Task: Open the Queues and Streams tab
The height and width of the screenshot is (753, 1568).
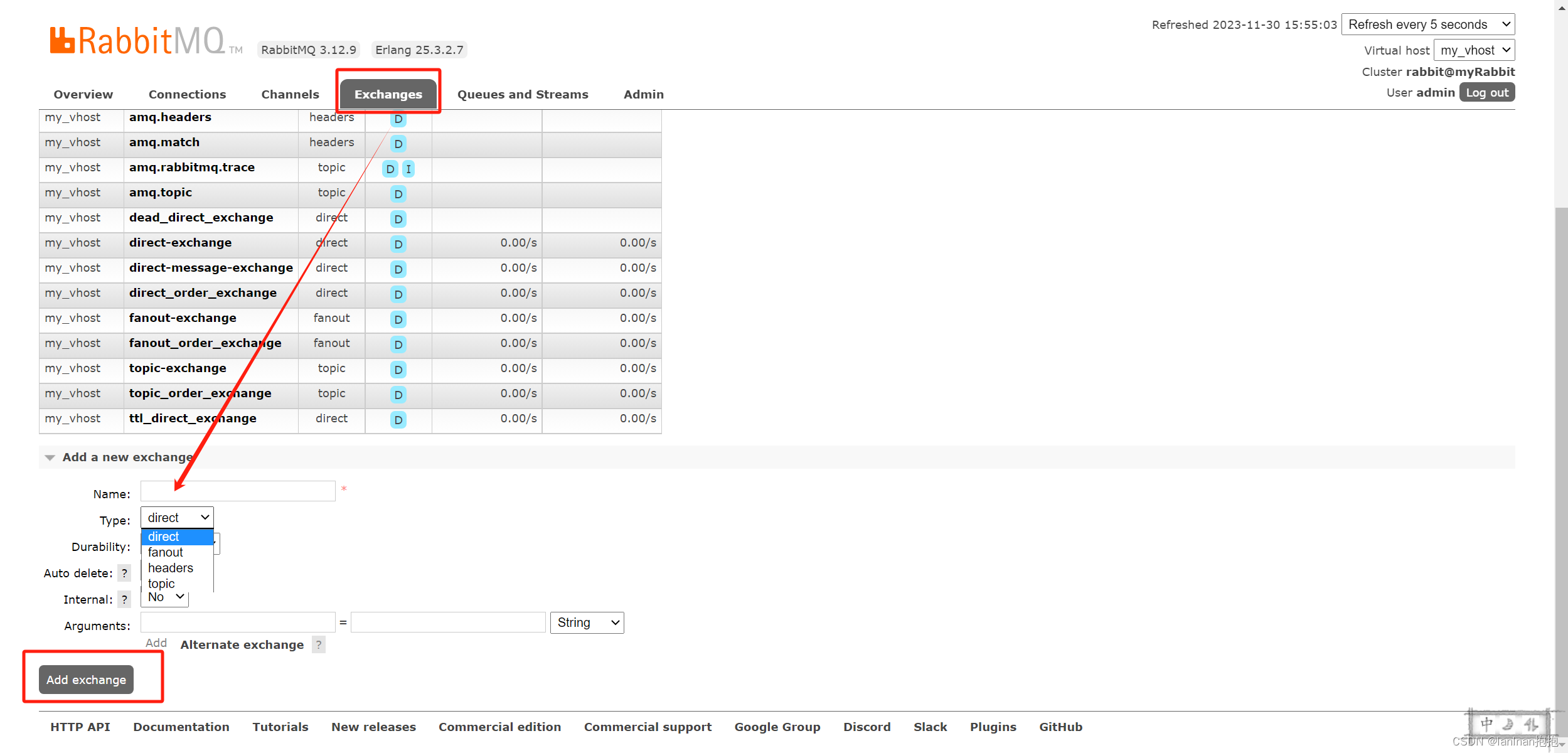Action: pos(523,94)
